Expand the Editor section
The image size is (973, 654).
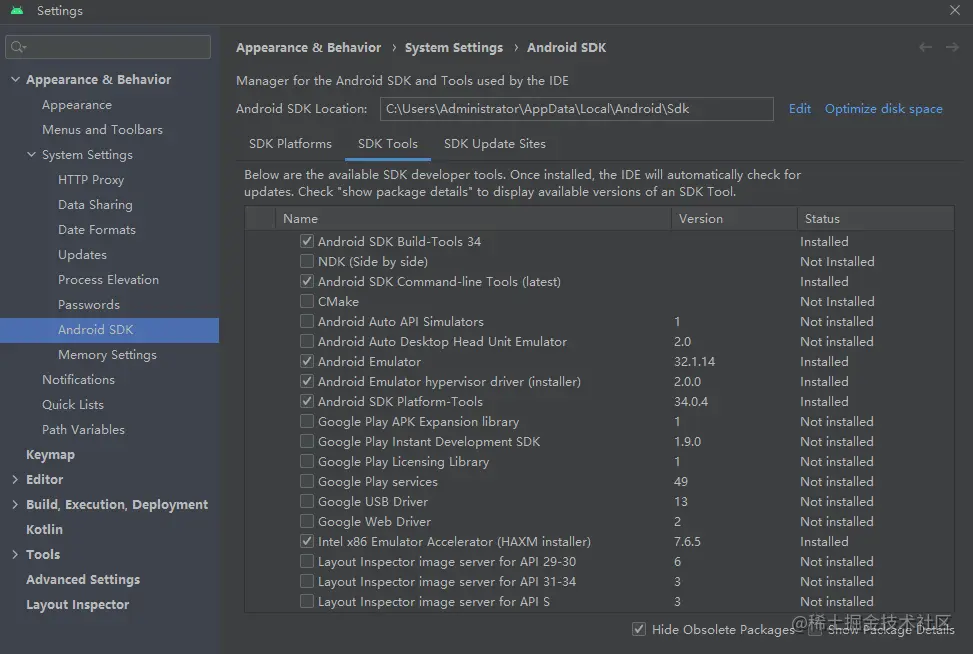pyautogui.click(x=15, y=479)
